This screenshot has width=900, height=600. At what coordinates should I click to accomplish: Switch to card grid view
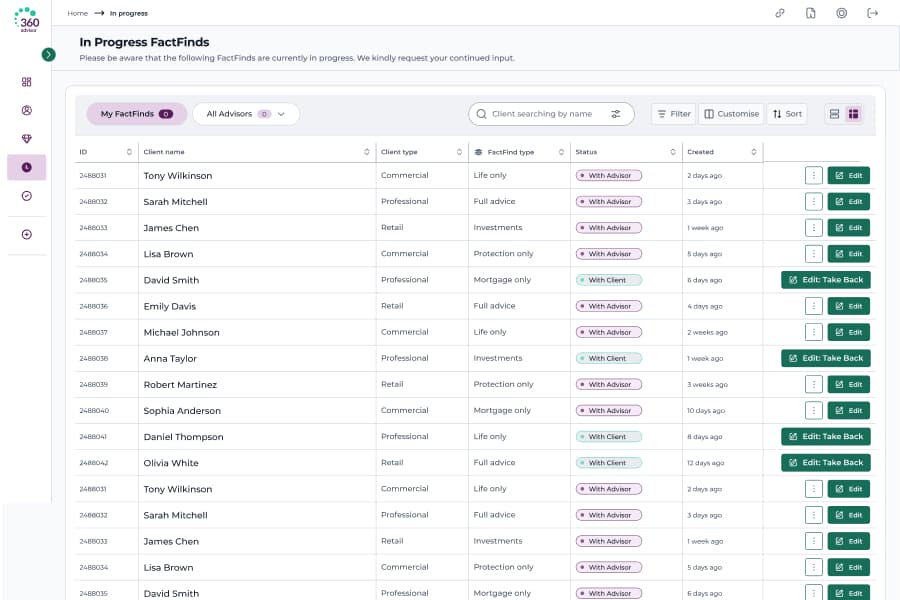(x=854, y=114)
